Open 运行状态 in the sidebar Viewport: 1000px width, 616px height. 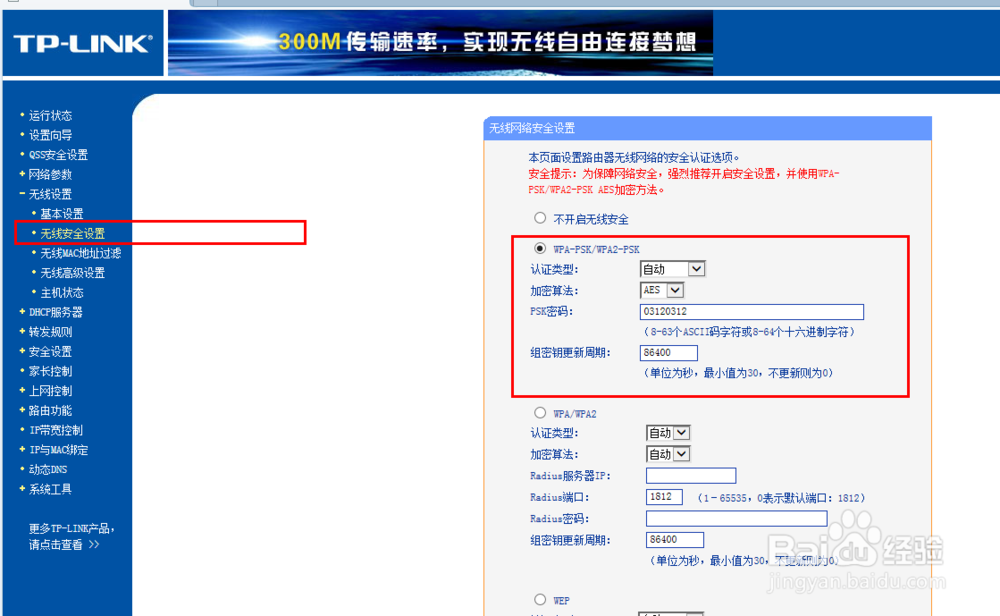tap(50, 115)
